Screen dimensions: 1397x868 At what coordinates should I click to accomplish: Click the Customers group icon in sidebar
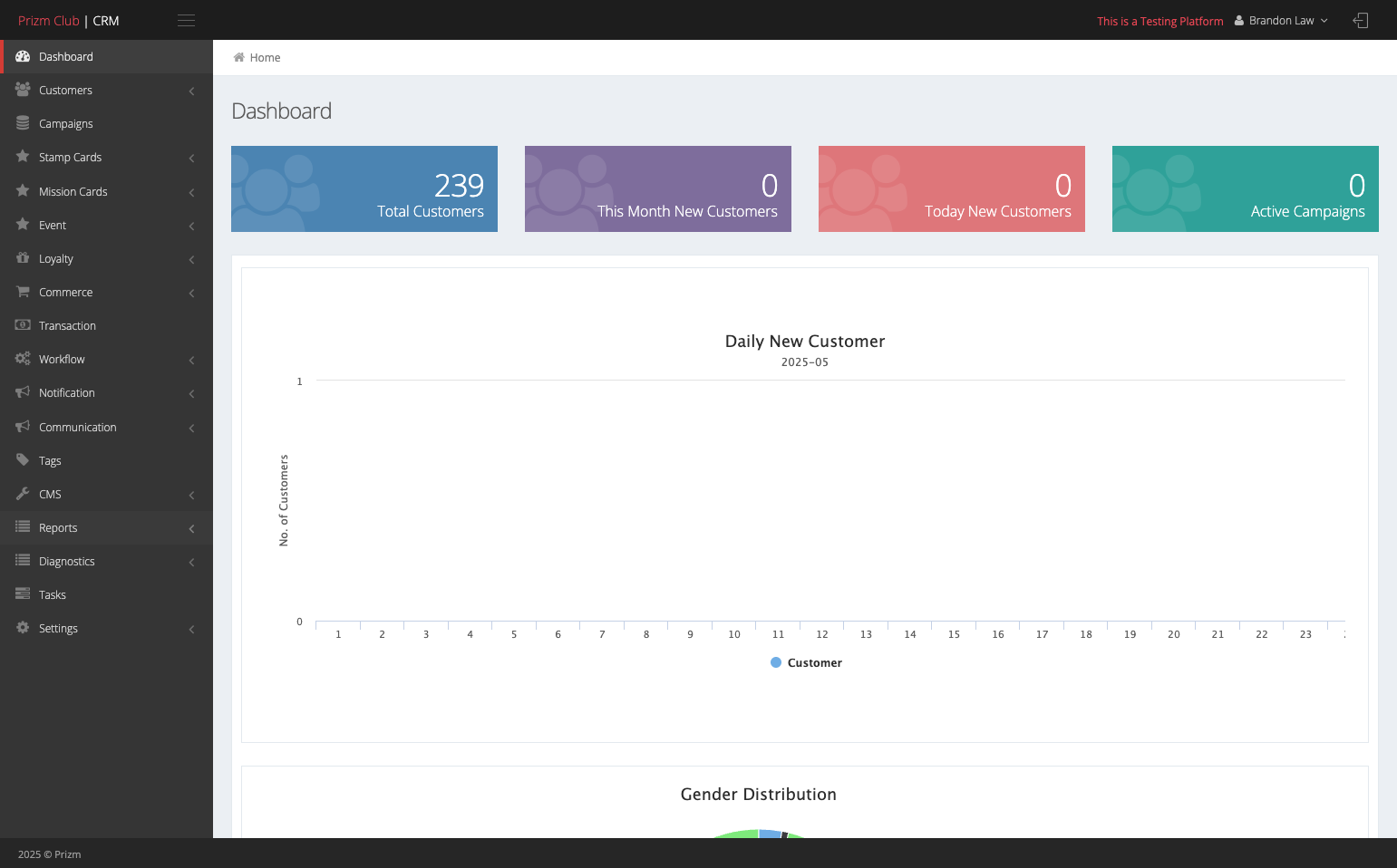[23, 90]
